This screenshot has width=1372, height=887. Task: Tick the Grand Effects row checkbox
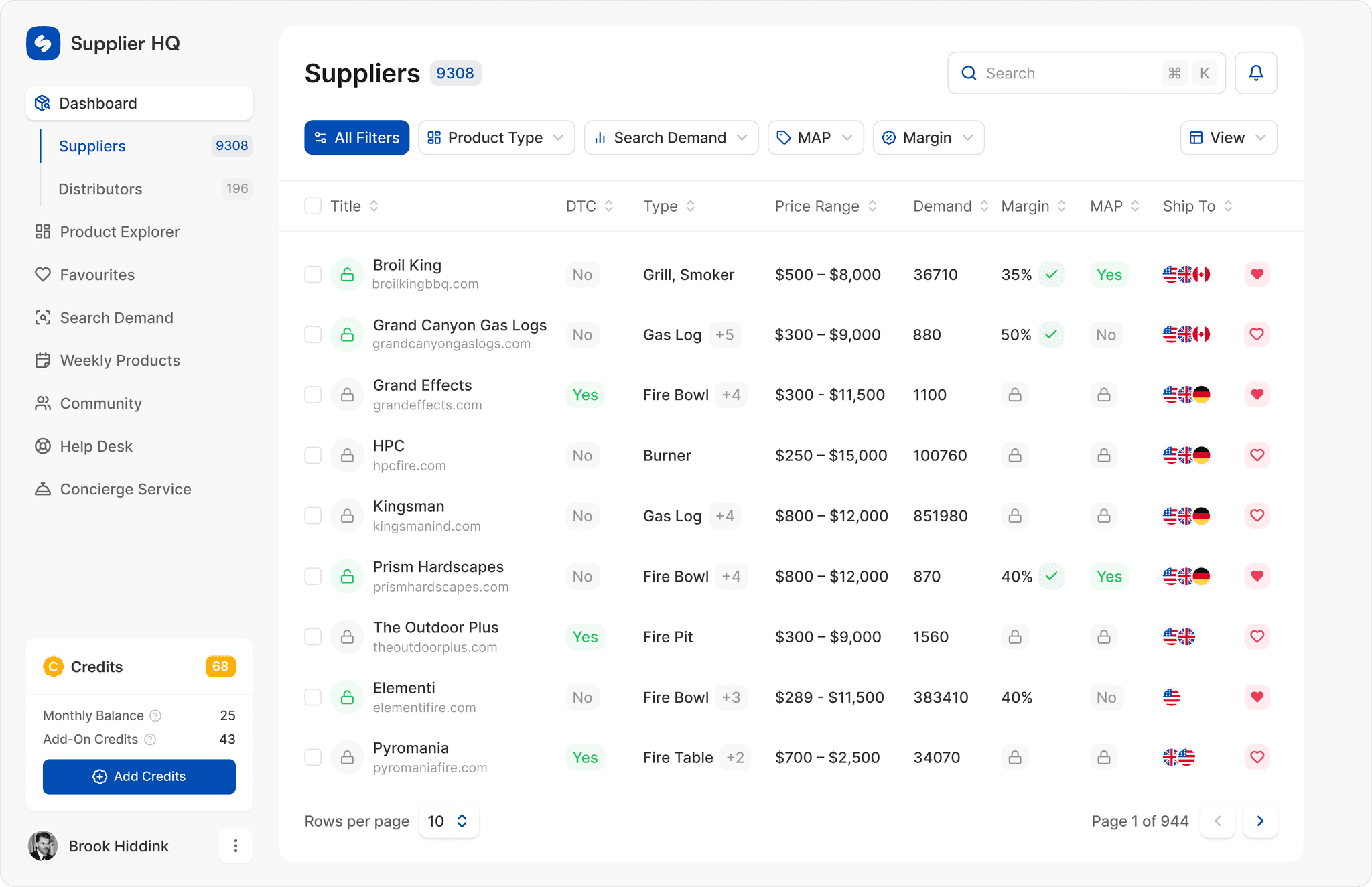313,395
